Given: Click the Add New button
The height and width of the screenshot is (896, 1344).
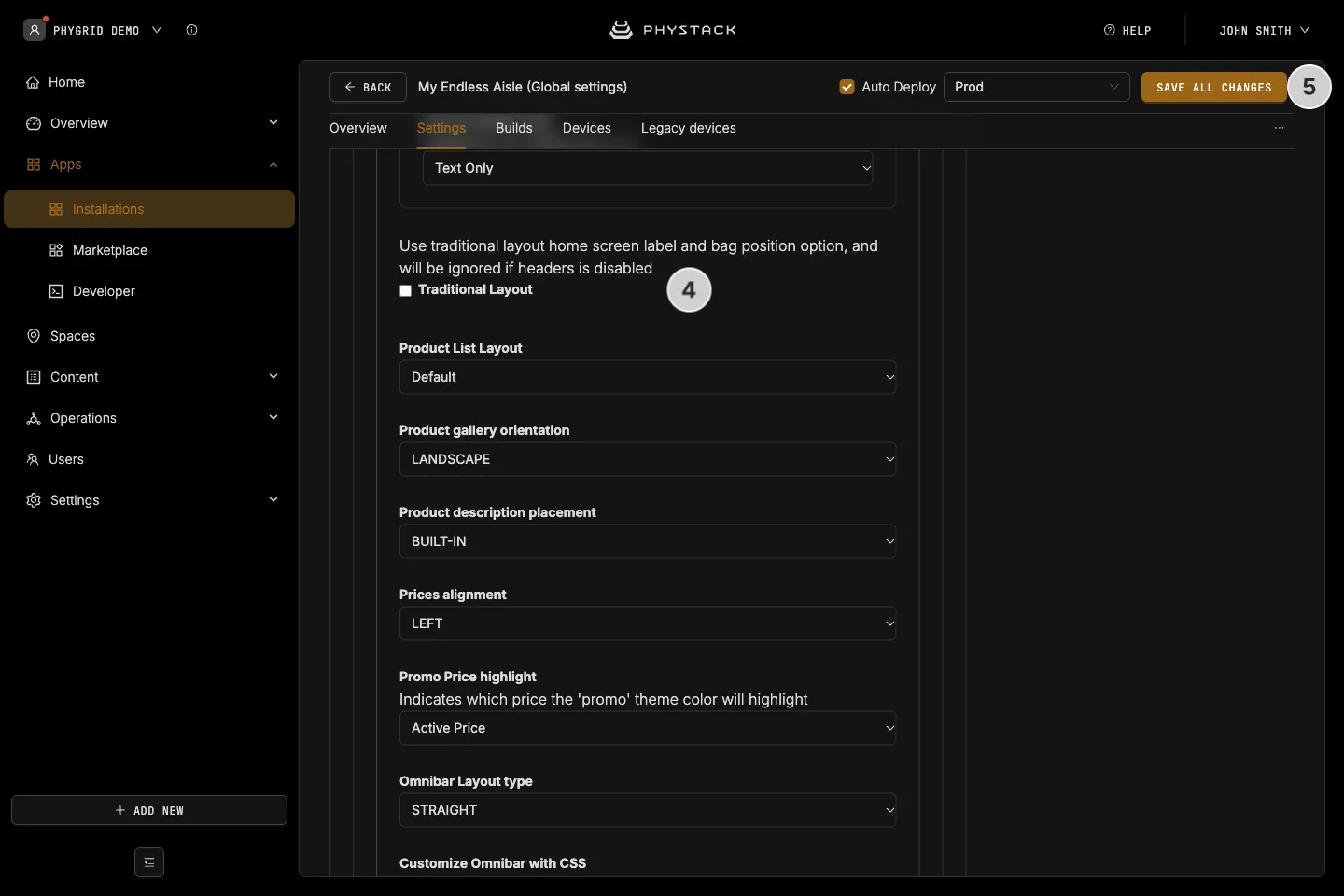Looking at the screenshot, I should [x=149, y=810].
